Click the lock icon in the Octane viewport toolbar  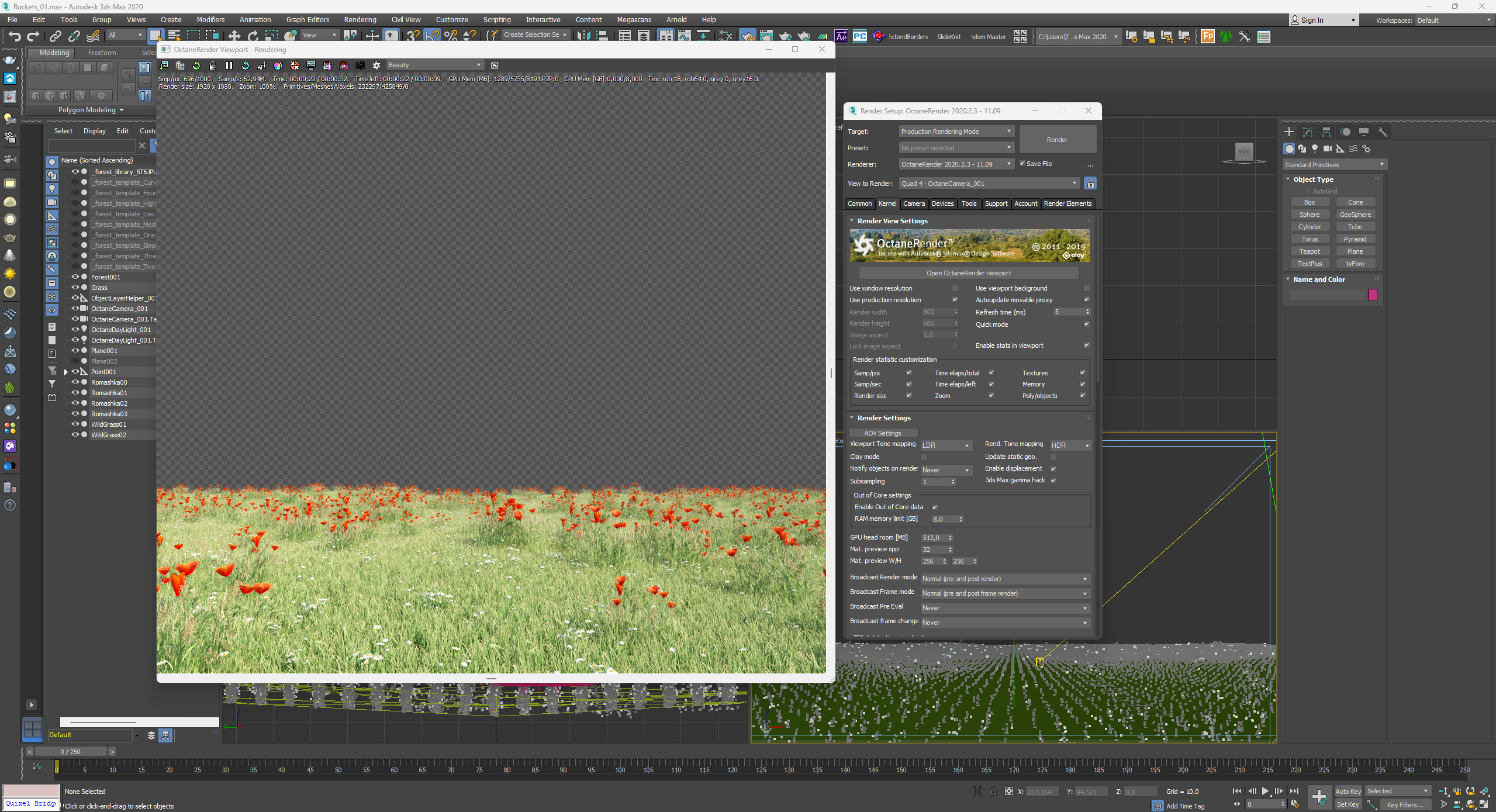(x=213, y=65)
